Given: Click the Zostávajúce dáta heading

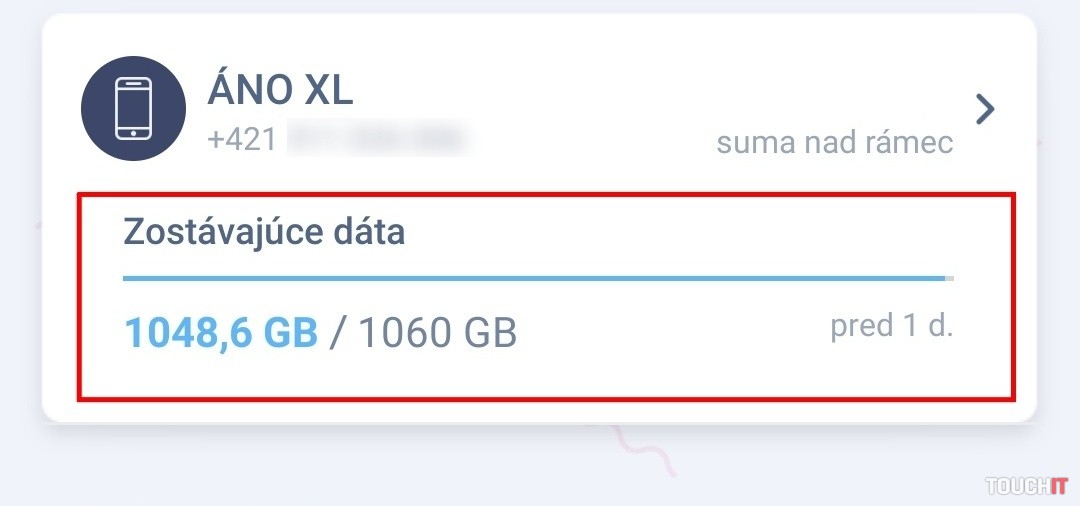Looking at the screenshot, I should 264,233.
